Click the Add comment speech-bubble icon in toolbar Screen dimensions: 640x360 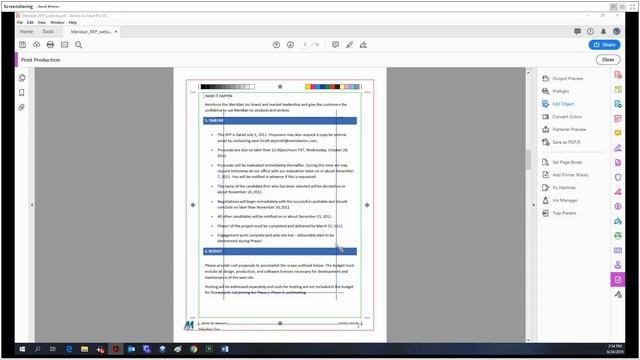coord(335,45)
